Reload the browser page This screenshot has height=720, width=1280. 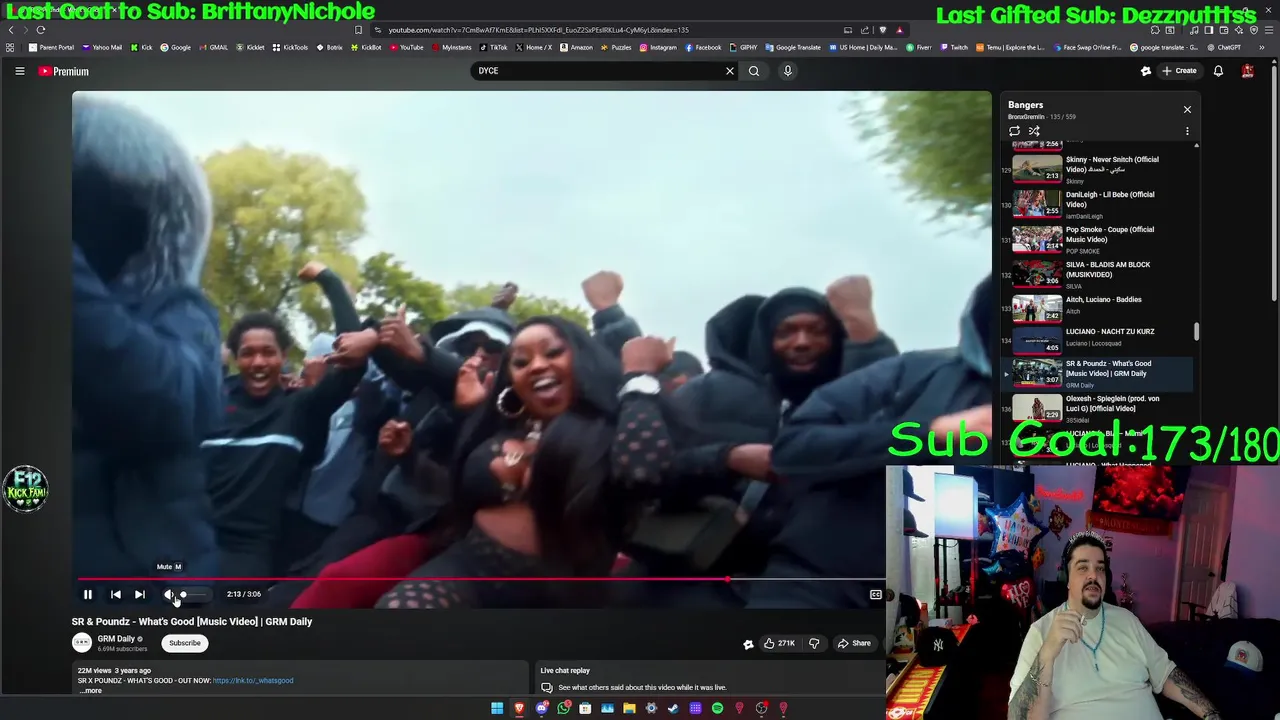pos(41,30)
